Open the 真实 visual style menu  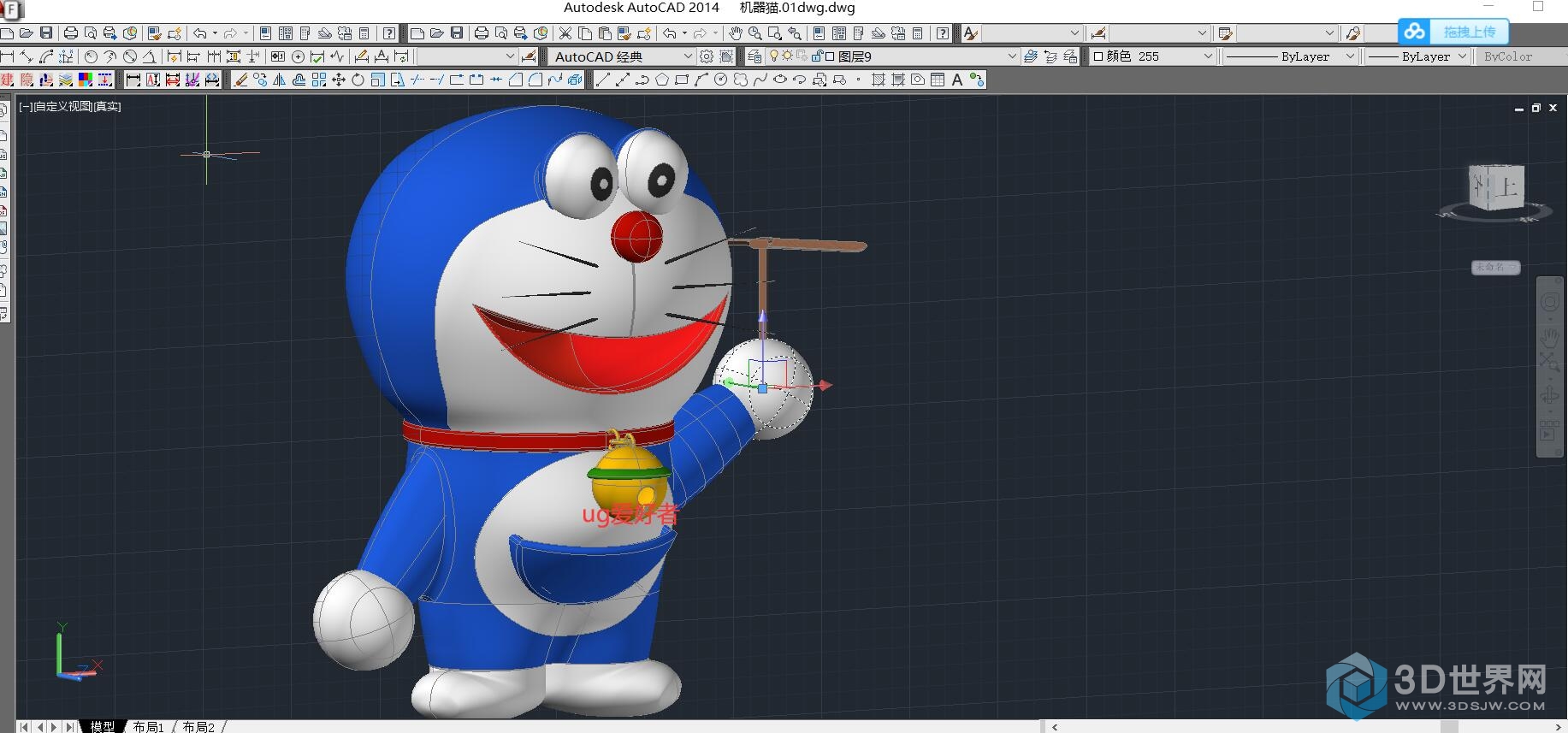[x=107, y=107]
